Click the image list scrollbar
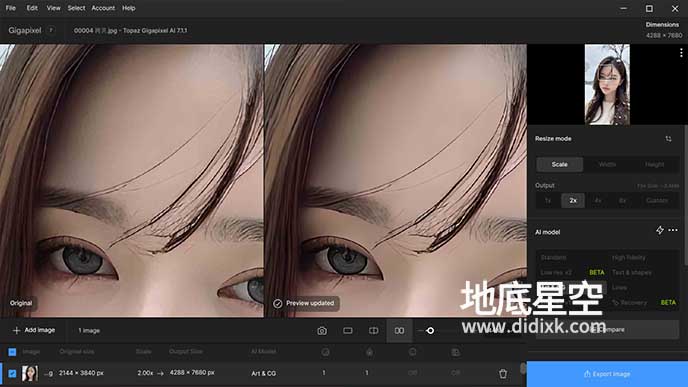 [523, 368]
